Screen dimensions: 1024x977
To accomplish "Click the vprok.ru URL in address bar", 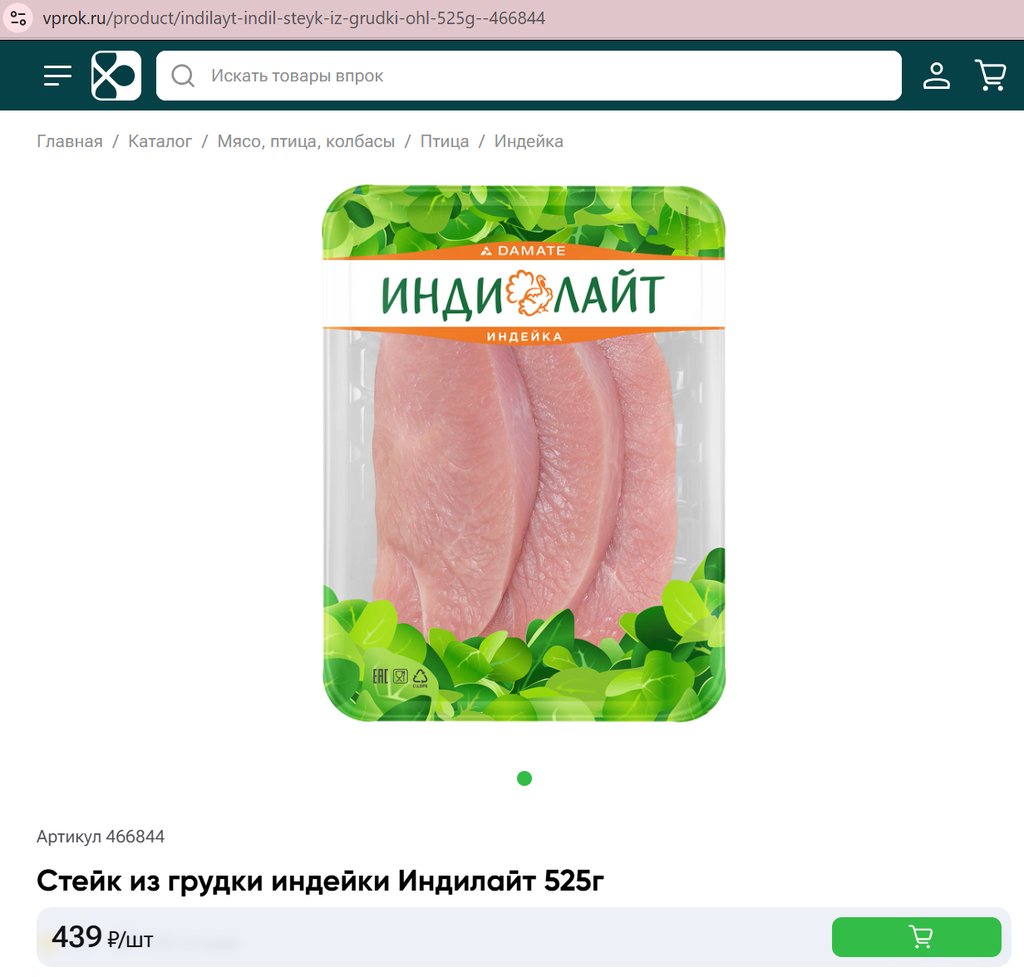I will (x=294, y=18).
